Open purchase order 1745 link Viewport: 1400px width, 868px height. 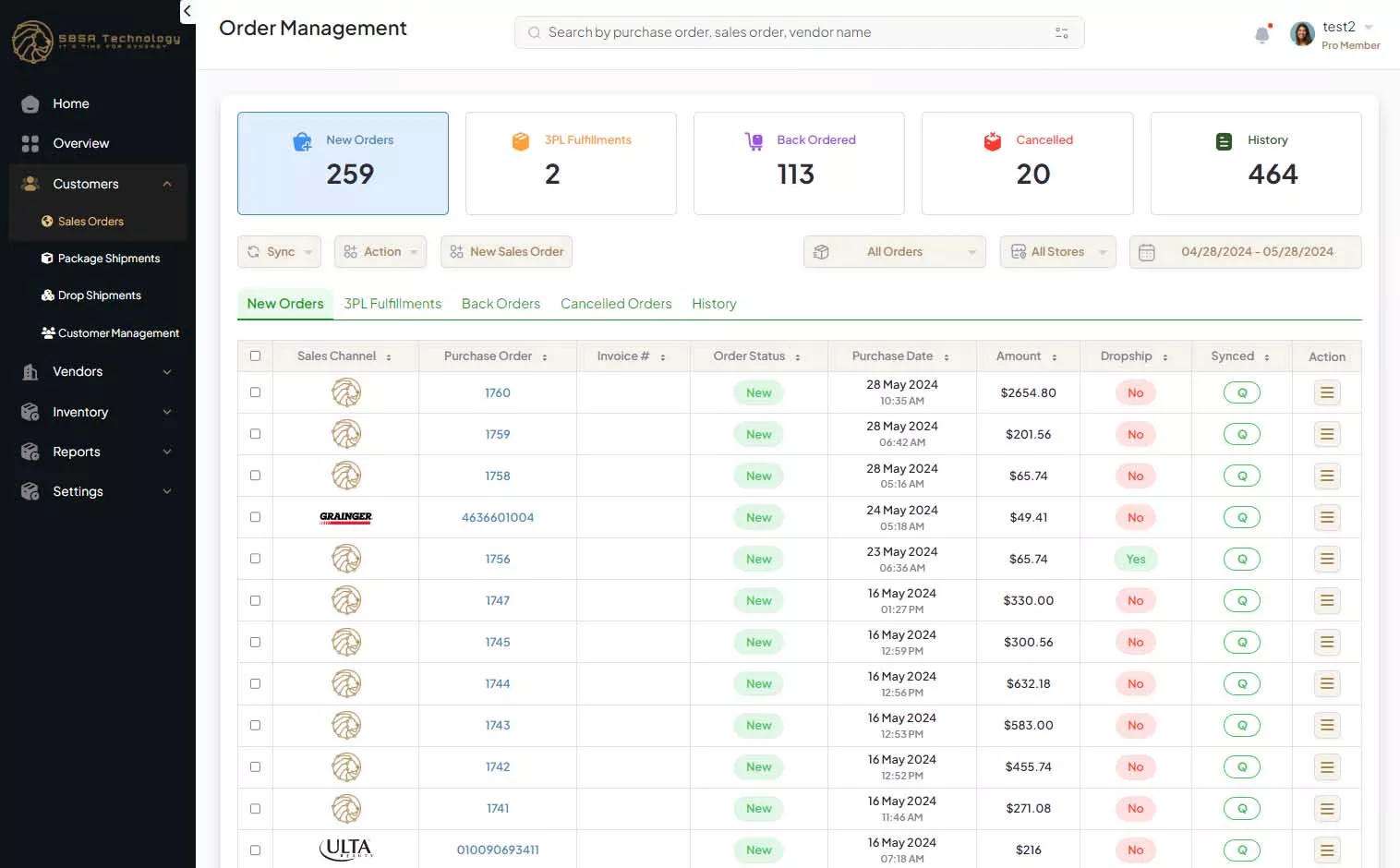tap(498, 642)
